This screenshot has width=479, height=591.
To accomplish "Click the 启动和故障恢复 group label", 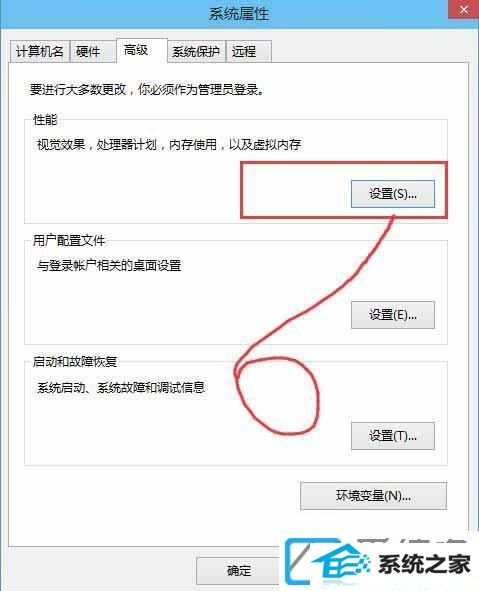I will click(75, 362).
